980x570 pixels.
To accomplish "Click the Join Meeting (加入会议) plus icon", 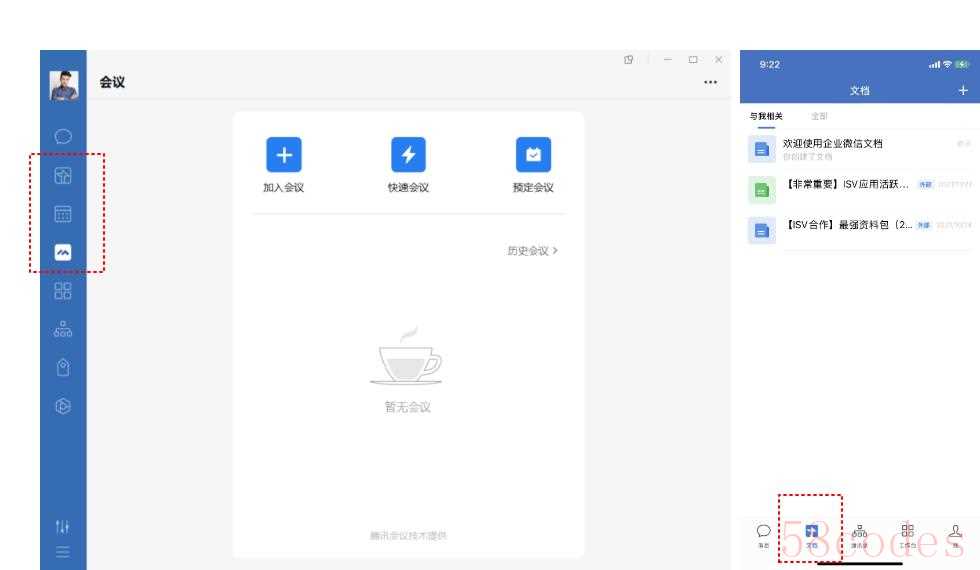I will (x=284, y=154).
